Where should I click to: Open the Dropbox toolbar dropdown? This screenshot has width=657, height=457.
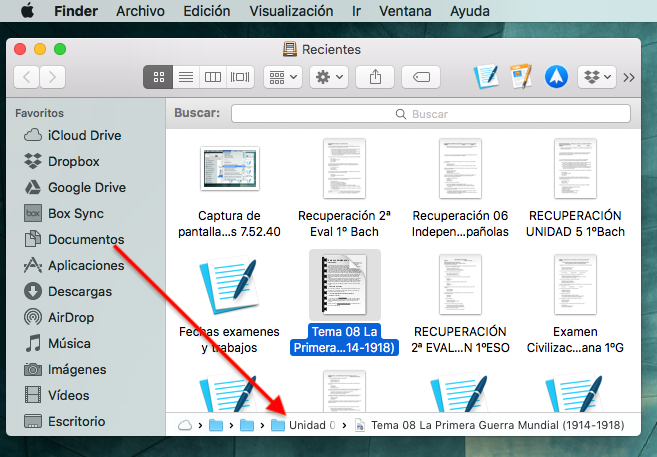point(597,77)
